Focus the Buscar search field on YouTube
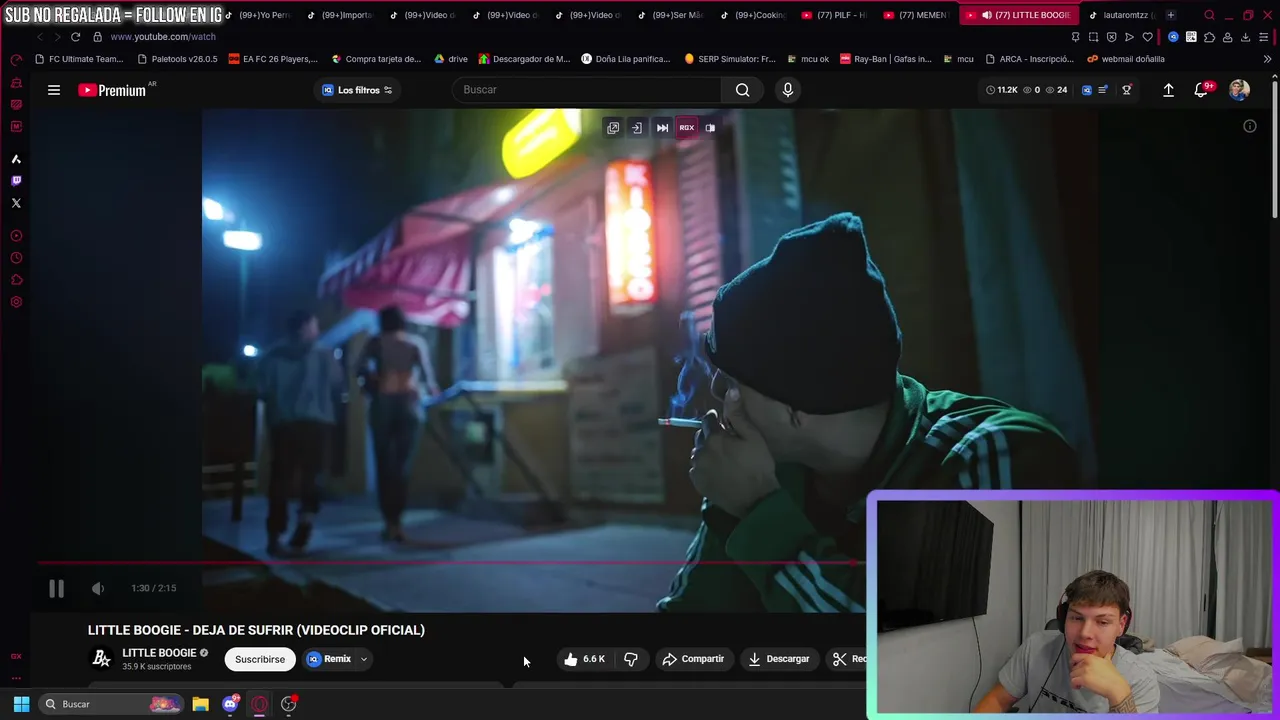The height and width of the screenshot is (720, 1280). click(586, 90)
